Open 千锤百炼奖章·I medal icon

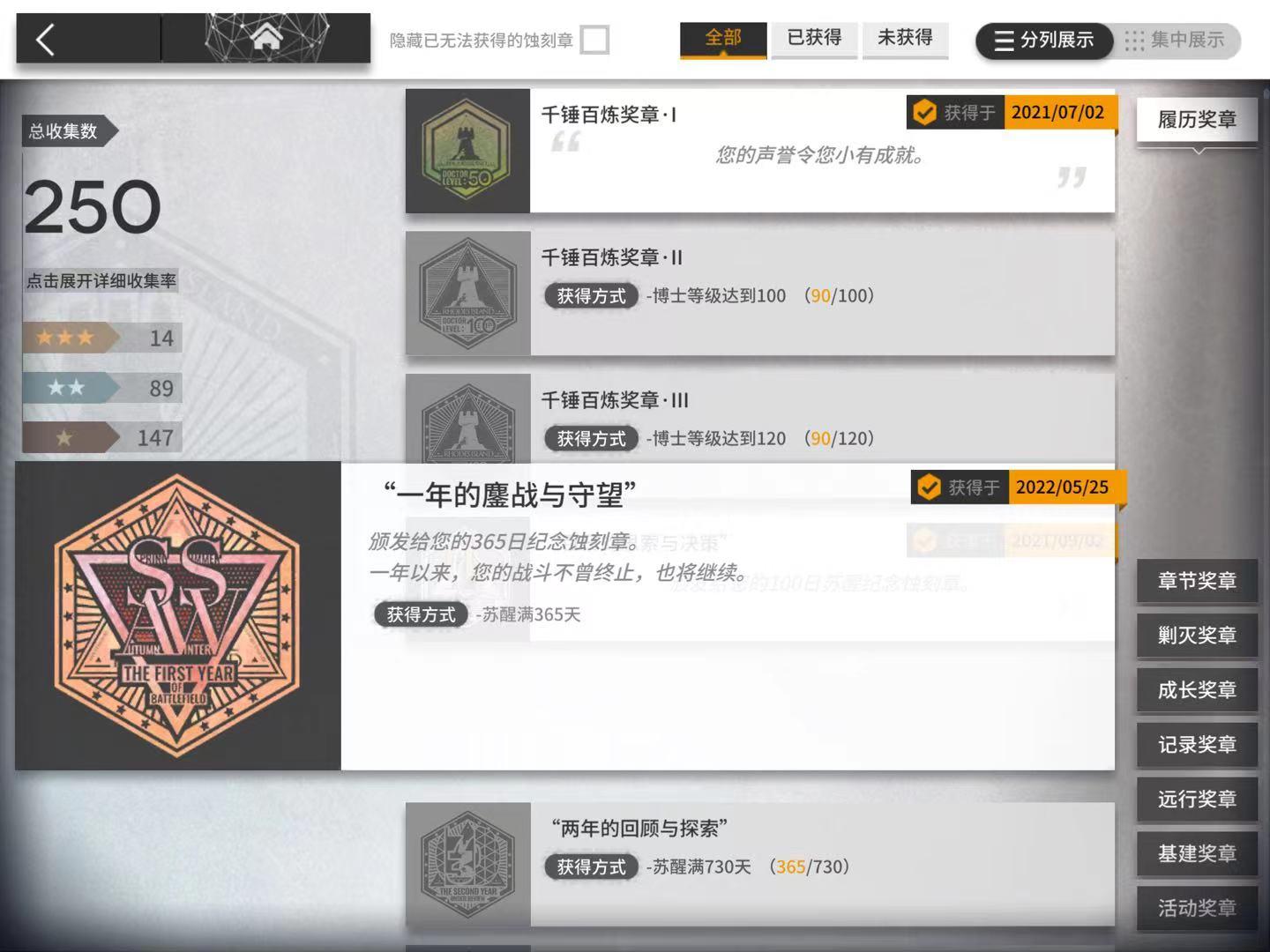pos(467,151)
